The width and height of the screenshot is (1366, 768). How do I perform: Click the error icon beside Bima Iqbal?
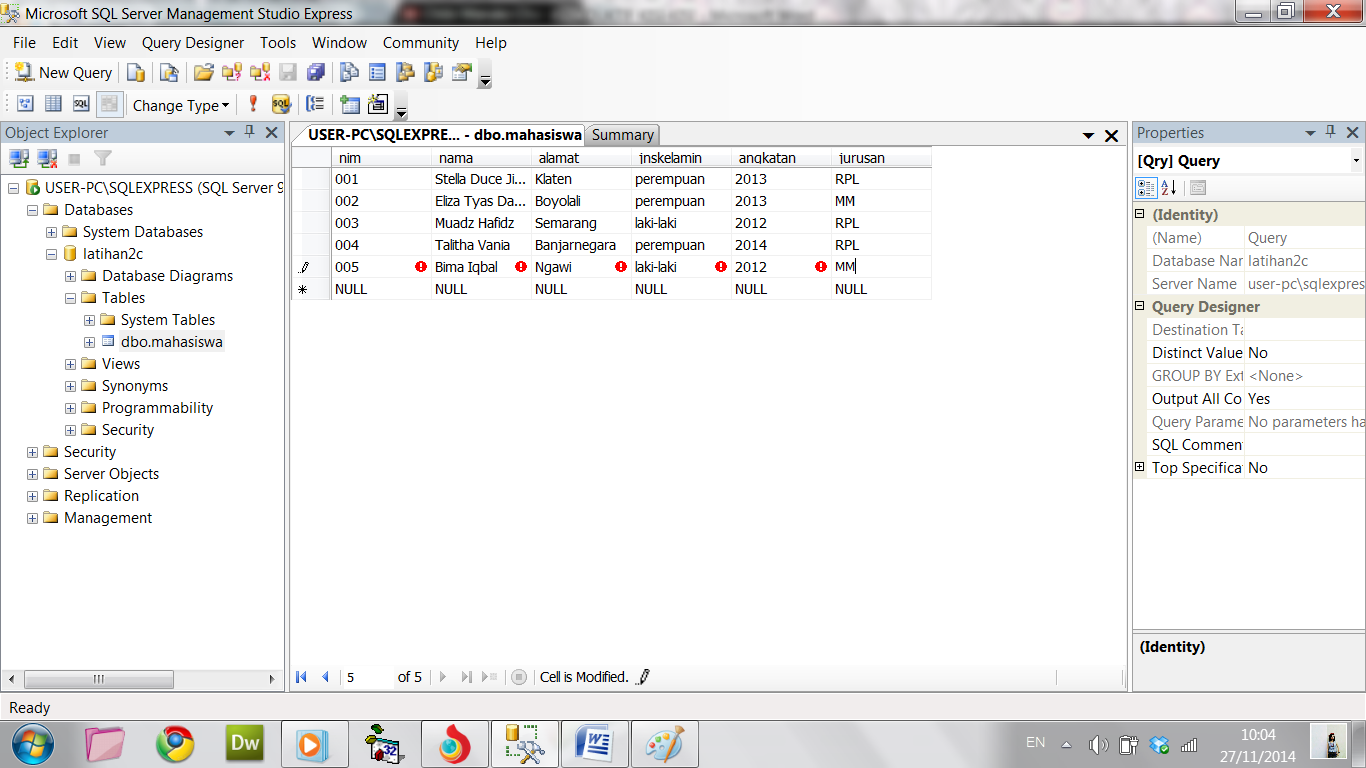(x=521, y=267)
